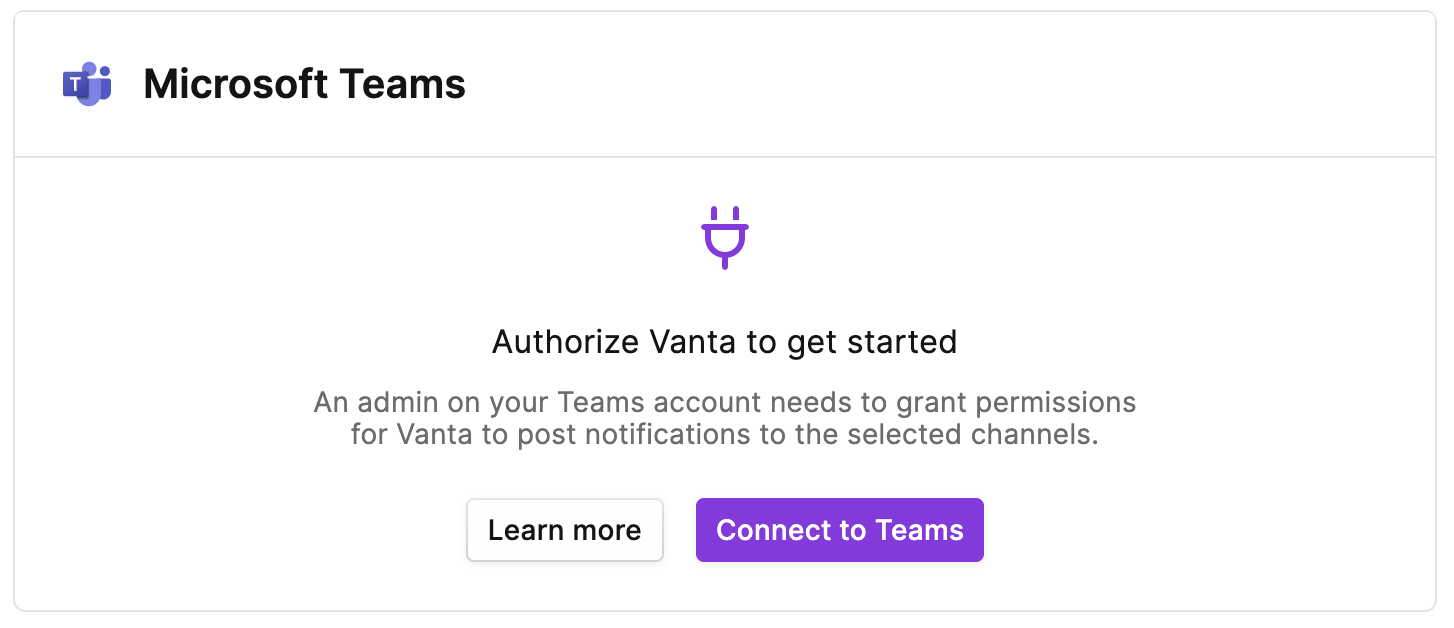Click the word Vanta in the heading

pos(694,342)
